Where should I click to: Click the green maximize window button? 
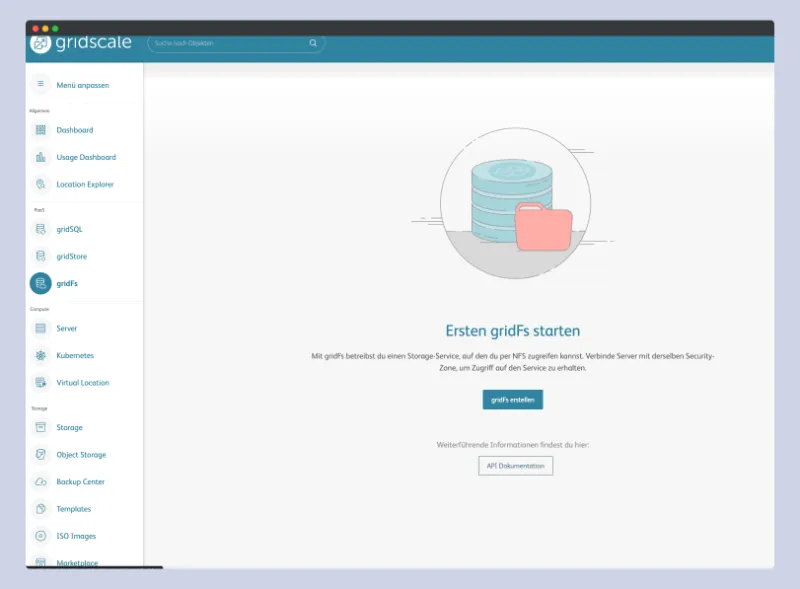55,29
